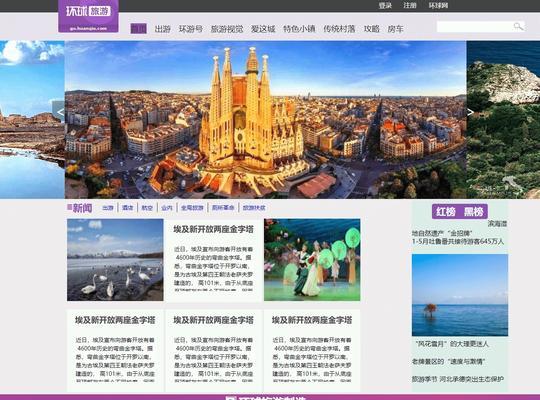Open the seaside rocks slide preview
The height and width of the screenshot is (400, 540).
(x=32, y=120)
